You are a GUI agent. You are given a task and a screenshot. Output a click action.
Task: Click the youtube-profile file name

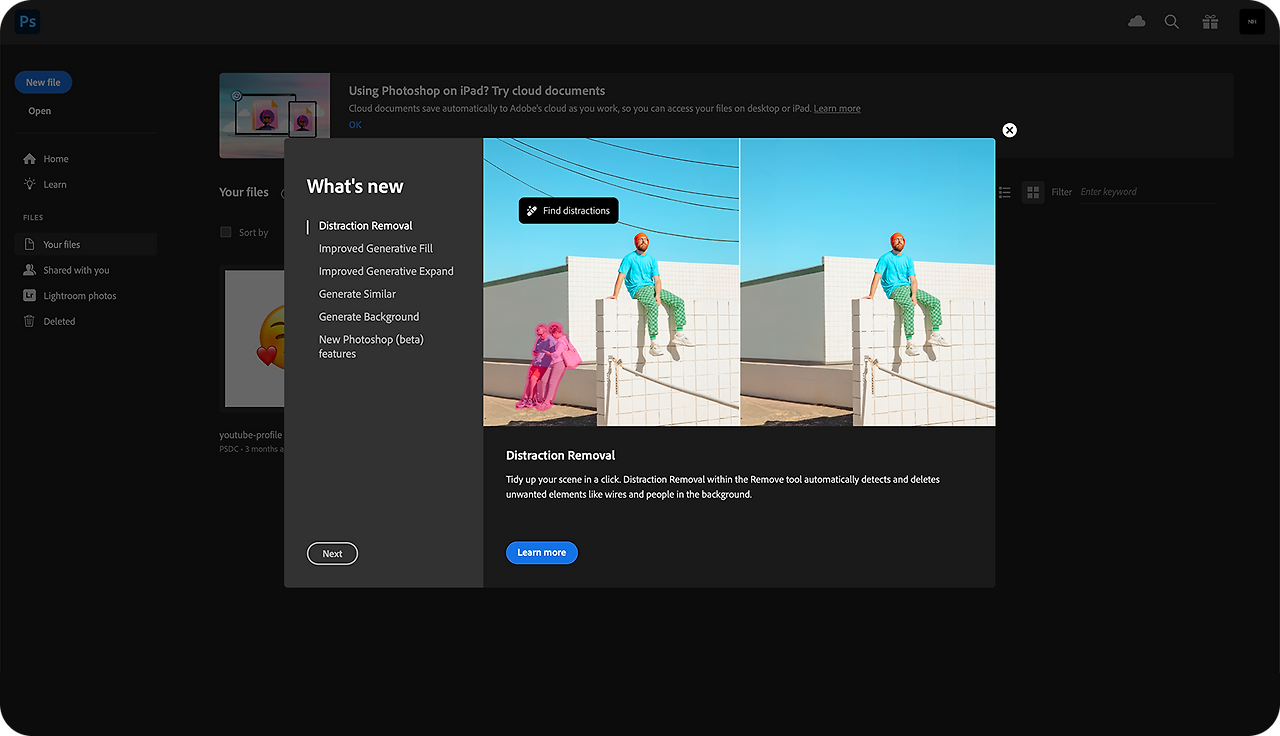(x=251, y=435)
